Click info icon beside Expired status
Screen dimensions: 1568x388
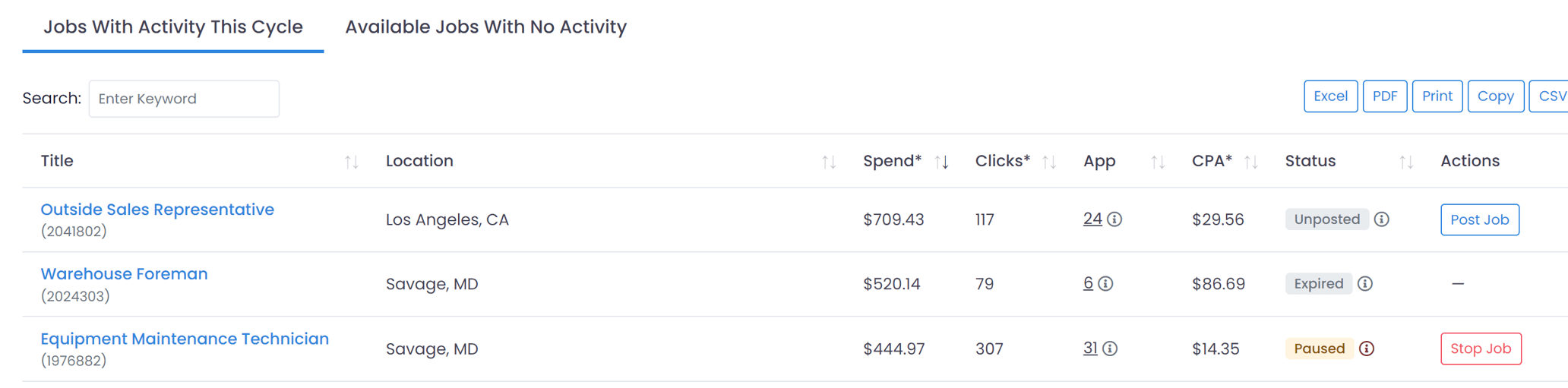coord(1365,284)
